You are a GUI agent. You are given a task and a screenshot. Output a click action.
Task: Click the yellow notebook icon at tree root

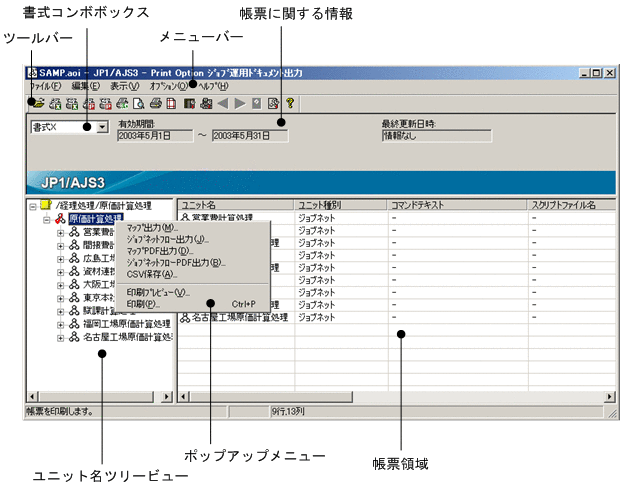pyautogui.click(x=46, y=205)
